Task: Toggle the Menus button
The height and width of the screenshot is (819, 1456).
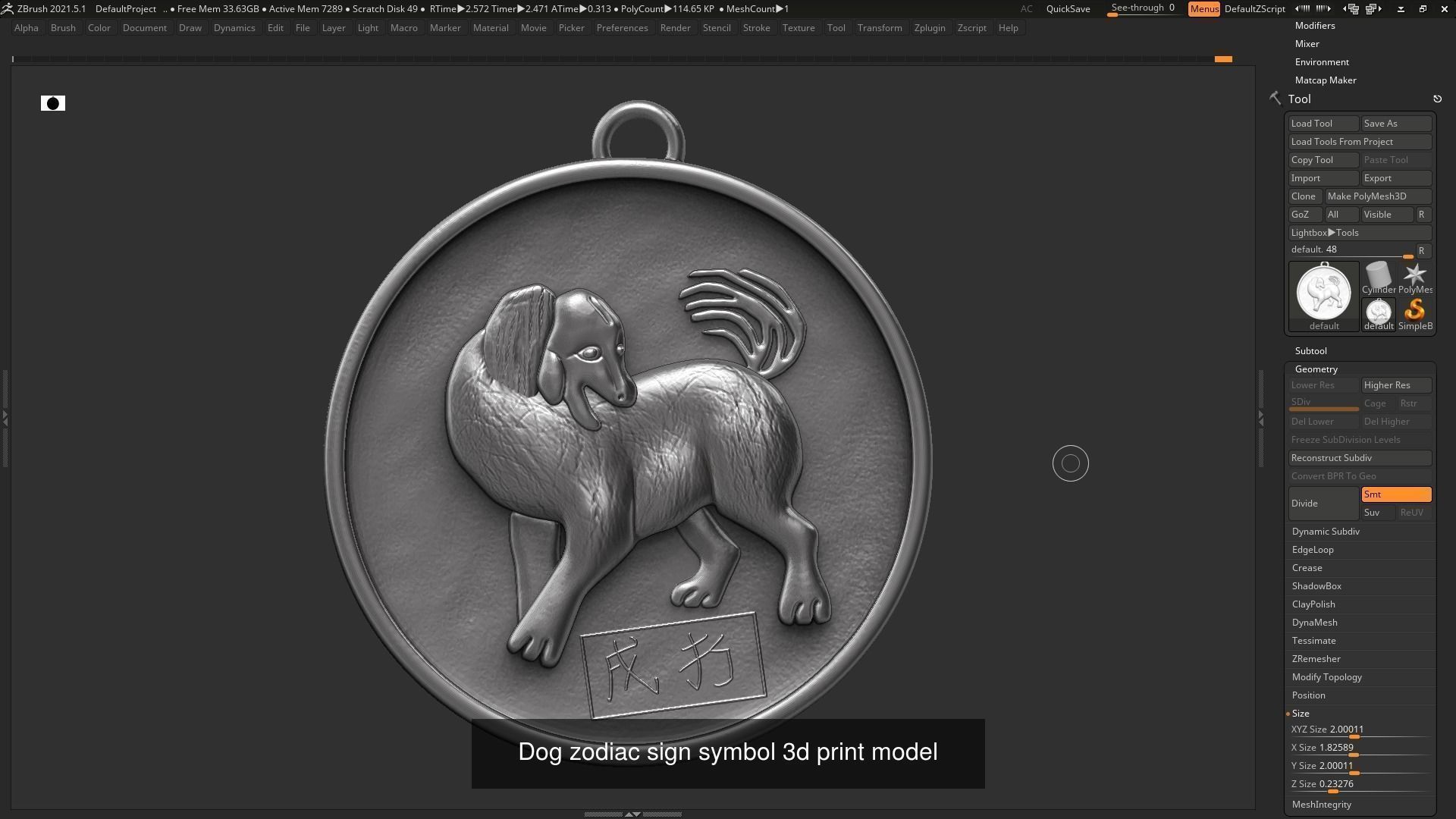Action: pyautogui.click(x=1204, y=9)
